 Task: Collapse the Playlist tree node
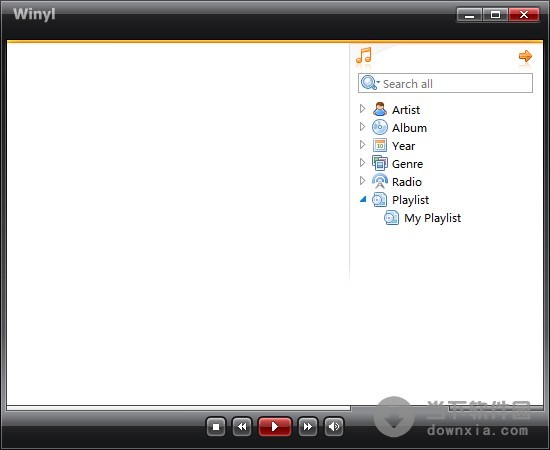click(363, 199)
